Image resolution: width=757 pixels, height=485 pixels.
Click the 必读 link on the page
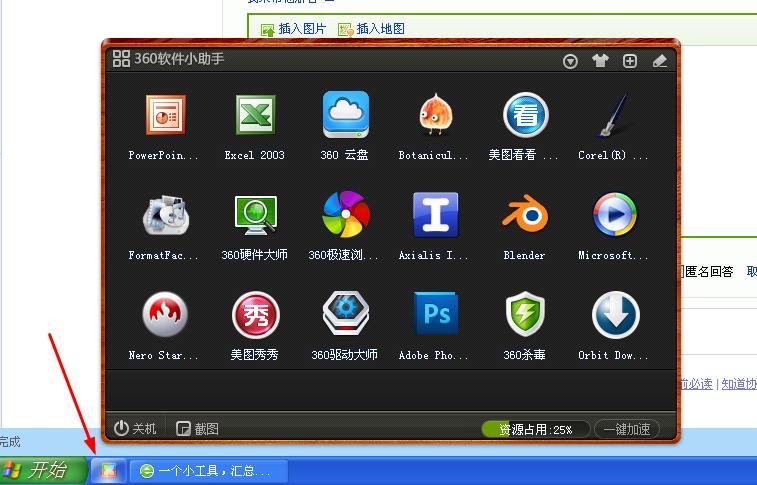click(696, 384)
